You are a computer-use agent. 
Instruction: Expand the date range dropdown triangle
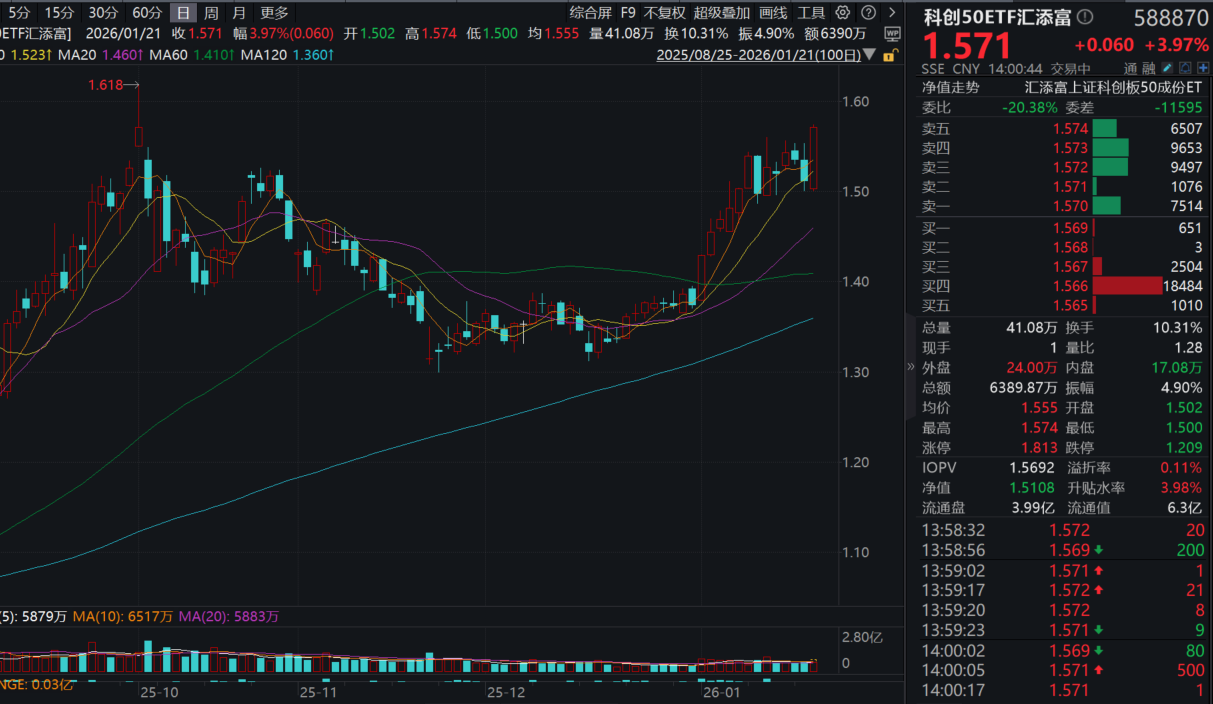[869, 54]
